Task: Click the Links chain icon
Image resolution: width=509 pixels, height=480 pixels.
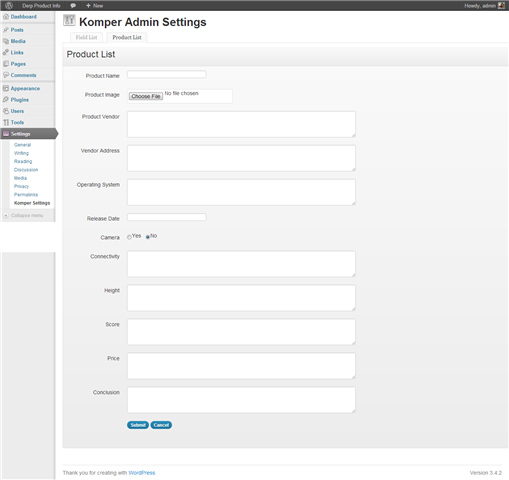Action: click(x=6, y=53)
